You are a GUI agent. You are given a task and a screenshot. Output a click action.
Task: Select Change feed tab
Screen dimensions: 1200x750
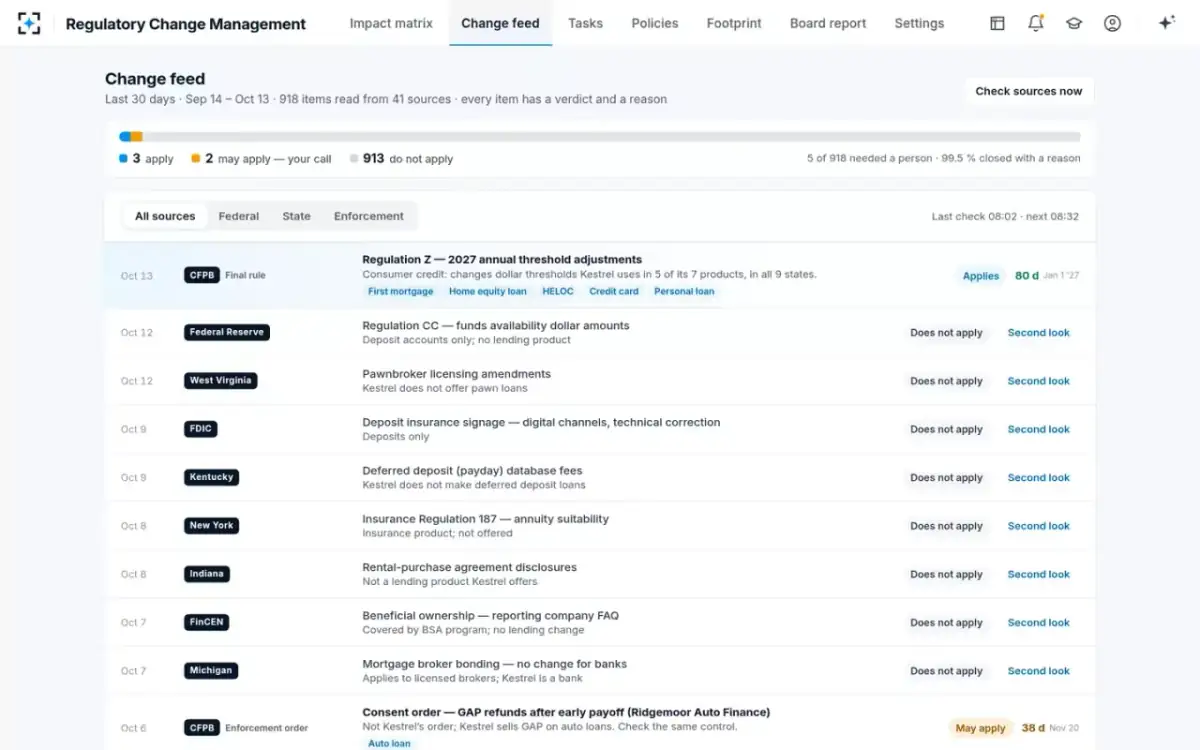click(500, 23)
